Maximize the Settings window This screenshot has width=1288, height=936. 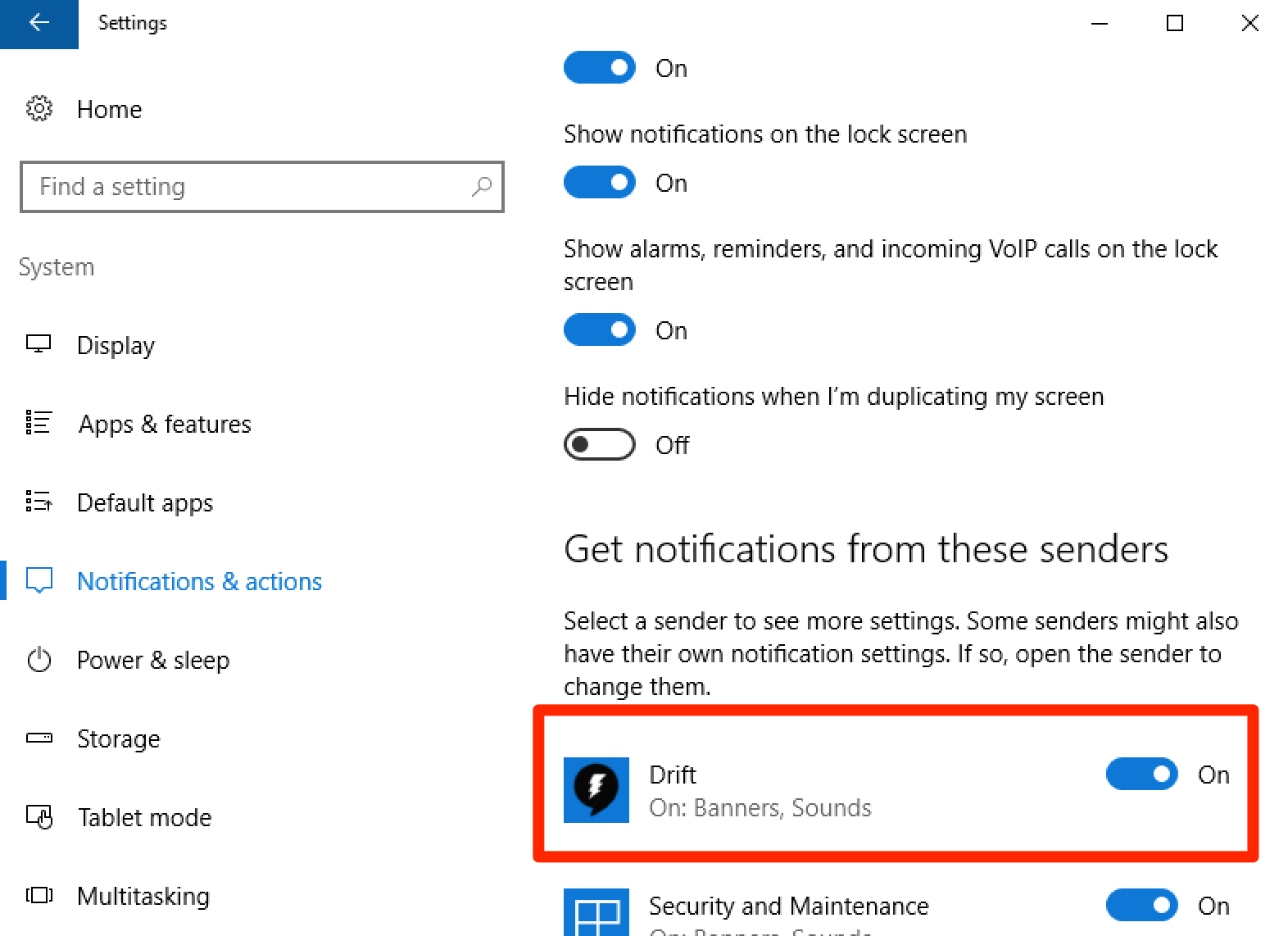click(x=1175, y=23)
